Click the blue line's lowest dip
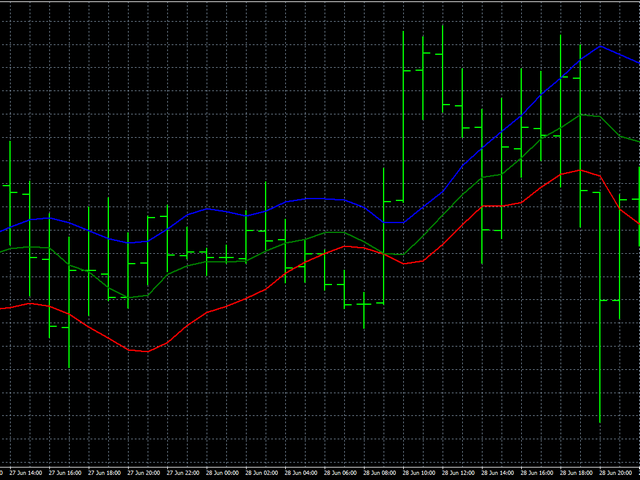The image size is (640, 480). 128,242
